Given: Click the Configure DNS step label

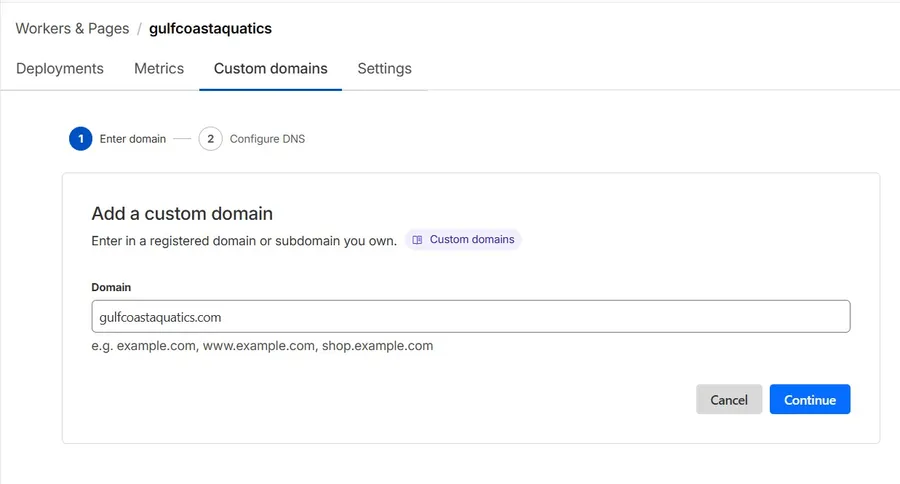Looking at the screenshot, I should point(267,139).
